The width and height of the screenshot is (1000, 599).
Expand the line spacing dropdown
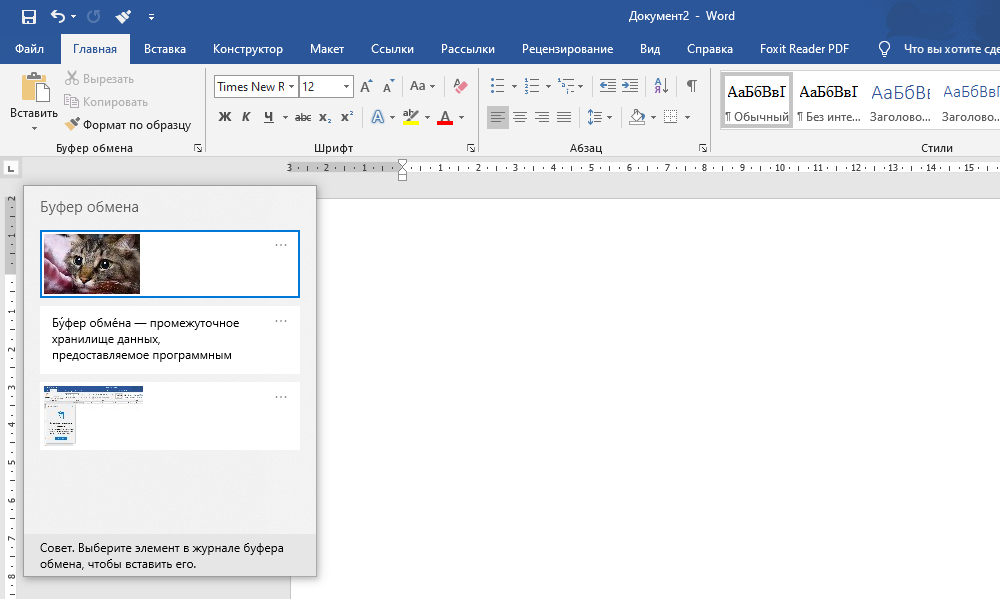click(x=609, y=117)
